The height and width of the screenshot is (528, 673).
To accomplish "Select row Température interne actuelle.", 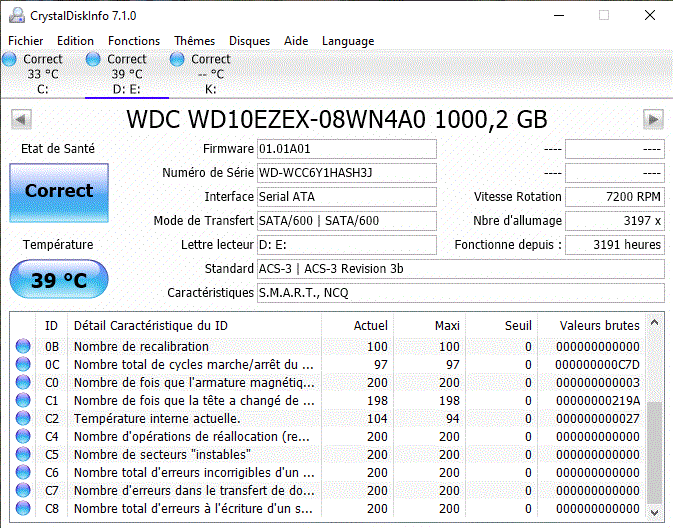I will (329, 419).
